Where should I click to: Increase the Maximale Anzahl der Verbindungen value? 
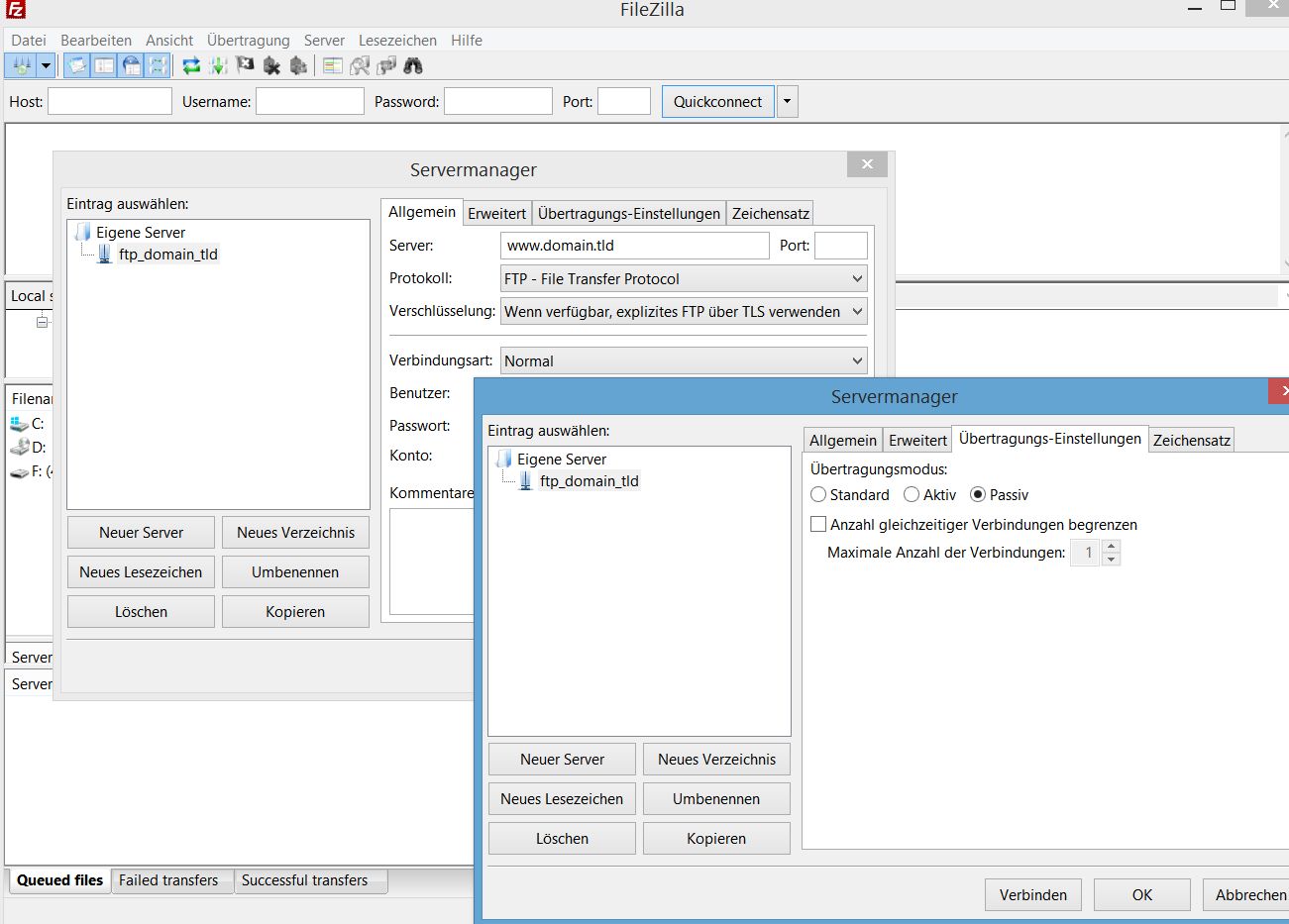(1111, 546)
